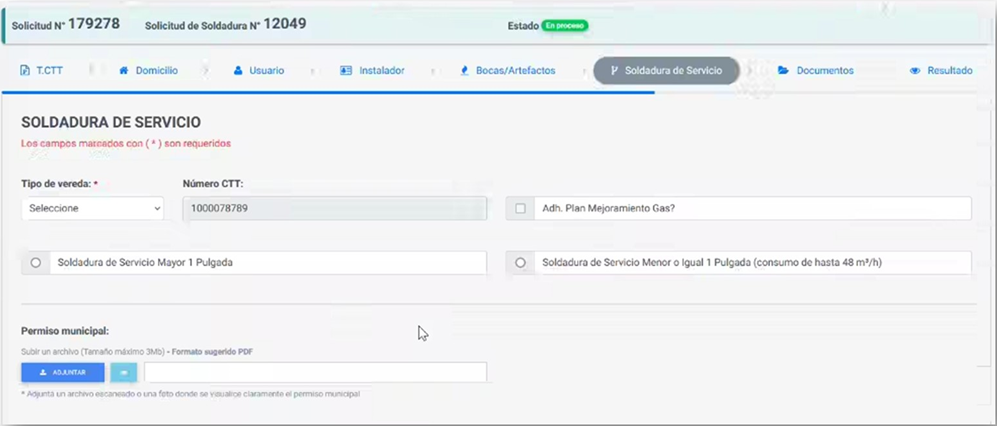The height and width of the screenshot is (426, 997).
Task: Click the ID card icon beside Instalador
Action: tap(346, 71)
